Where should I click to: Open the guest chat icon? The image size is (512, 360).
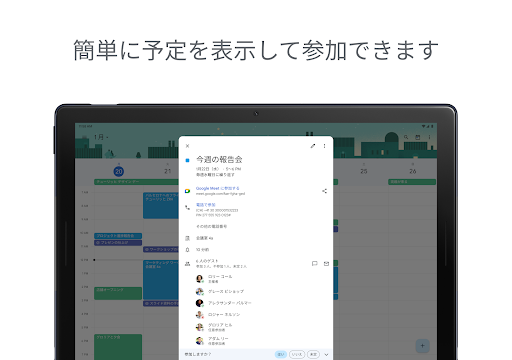[314, 264]
